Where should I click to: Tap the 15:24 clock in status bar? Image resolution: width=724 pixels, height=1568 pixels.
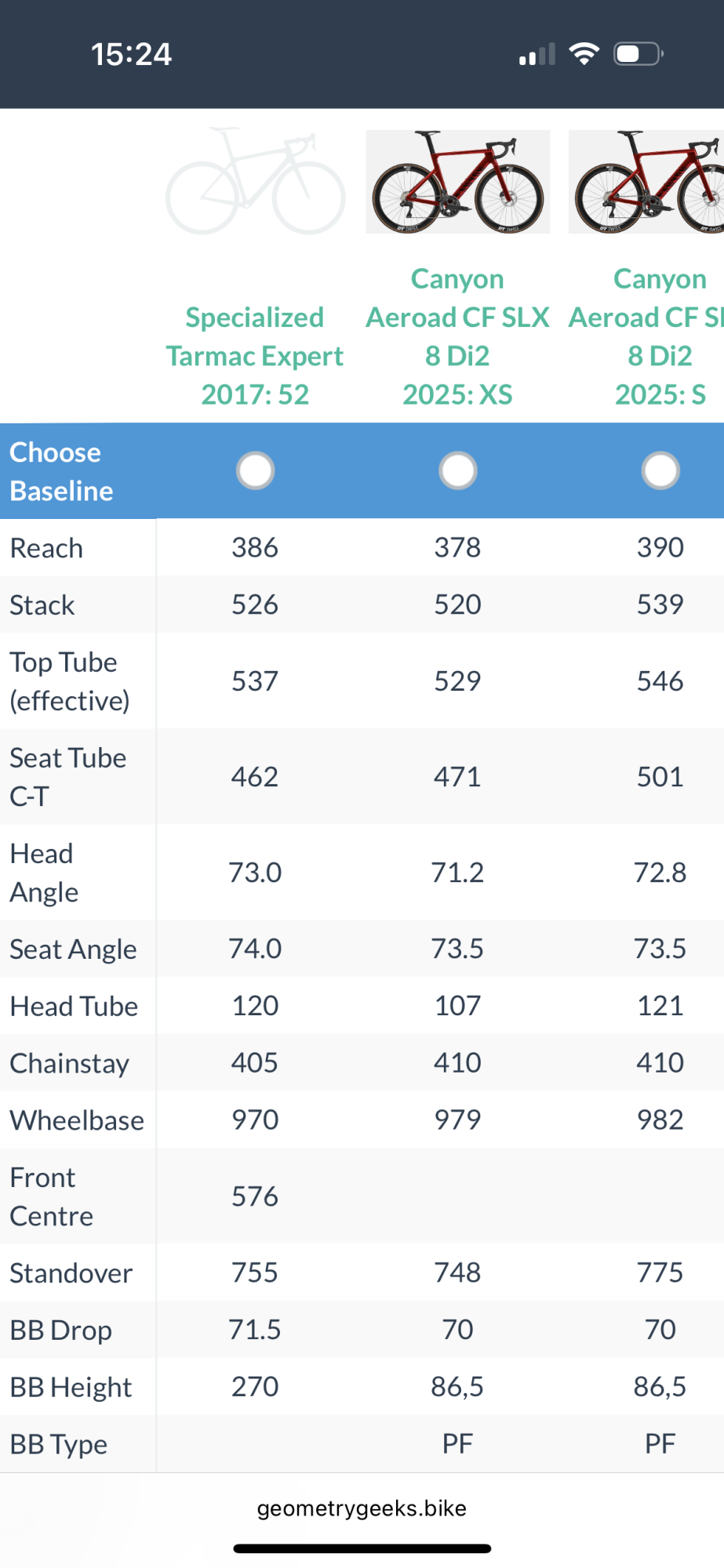click(131, 54)
